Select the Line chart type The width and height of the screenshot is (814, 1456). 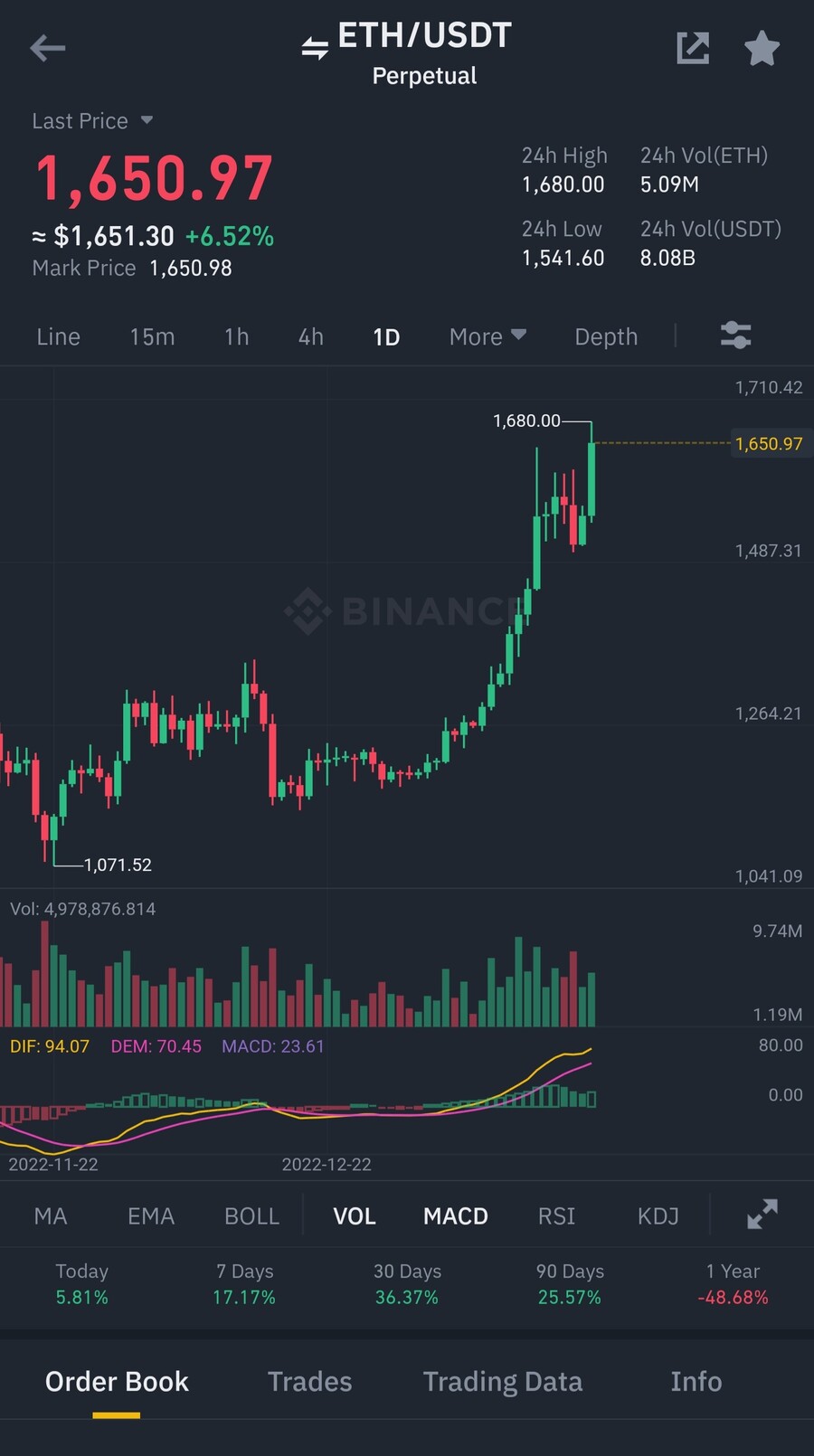coord(59,337)
